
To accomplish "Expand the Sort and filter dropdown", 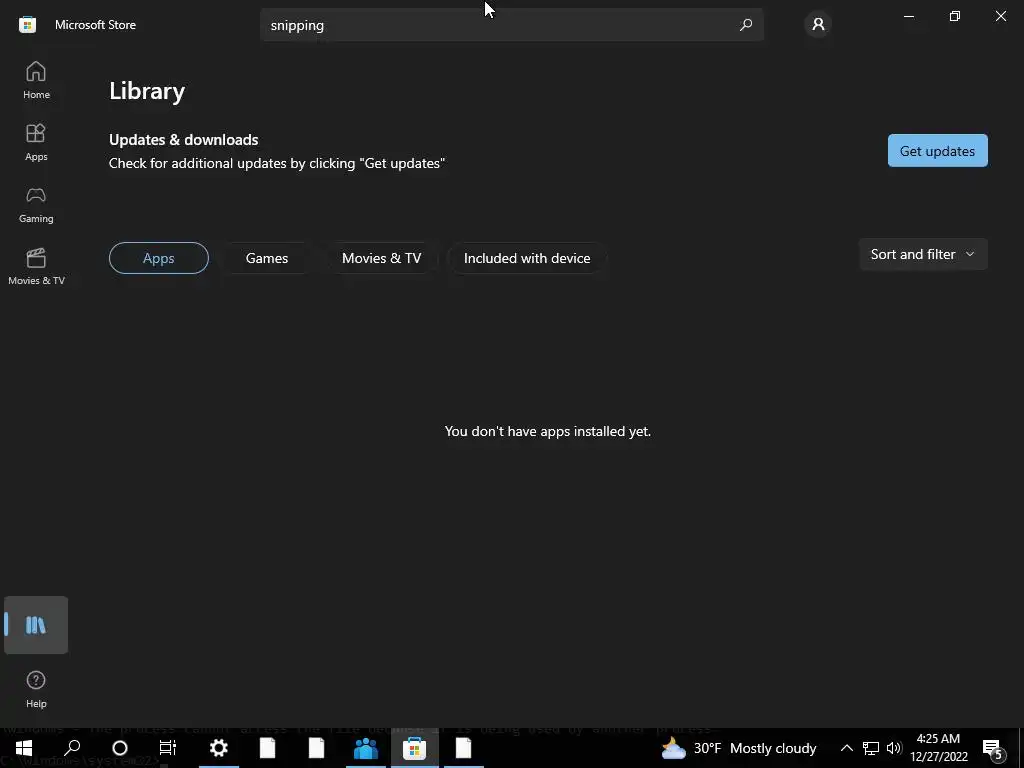I will (923, 254).
